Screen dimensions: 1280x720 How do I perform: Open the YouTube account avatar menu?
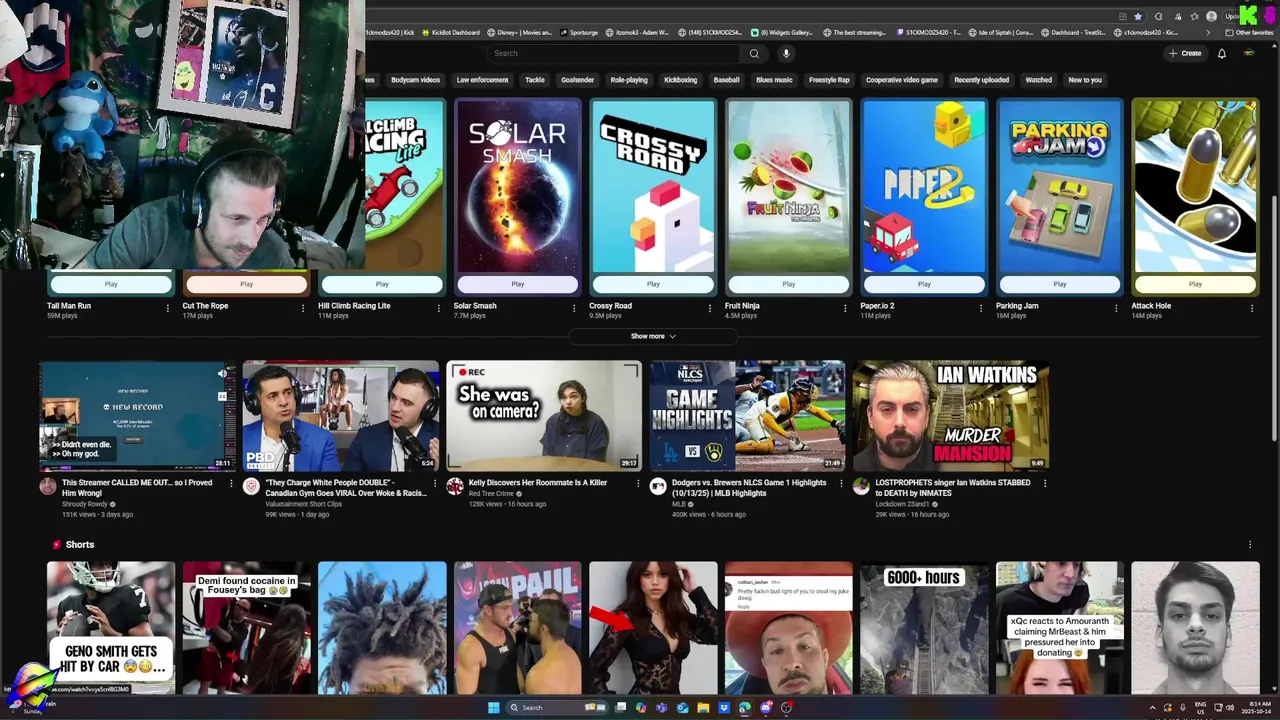click(1249, 53)
